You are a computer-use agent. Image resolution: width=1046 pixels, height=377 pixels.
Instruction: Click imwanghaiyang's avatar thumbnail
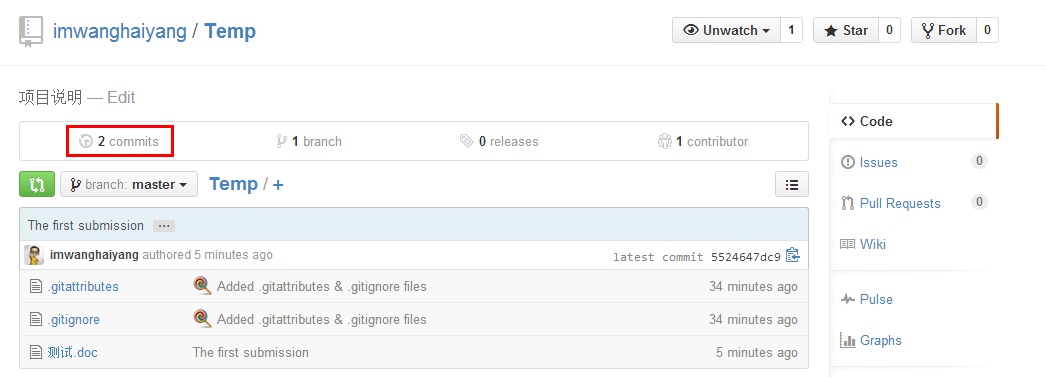point(34,255)
